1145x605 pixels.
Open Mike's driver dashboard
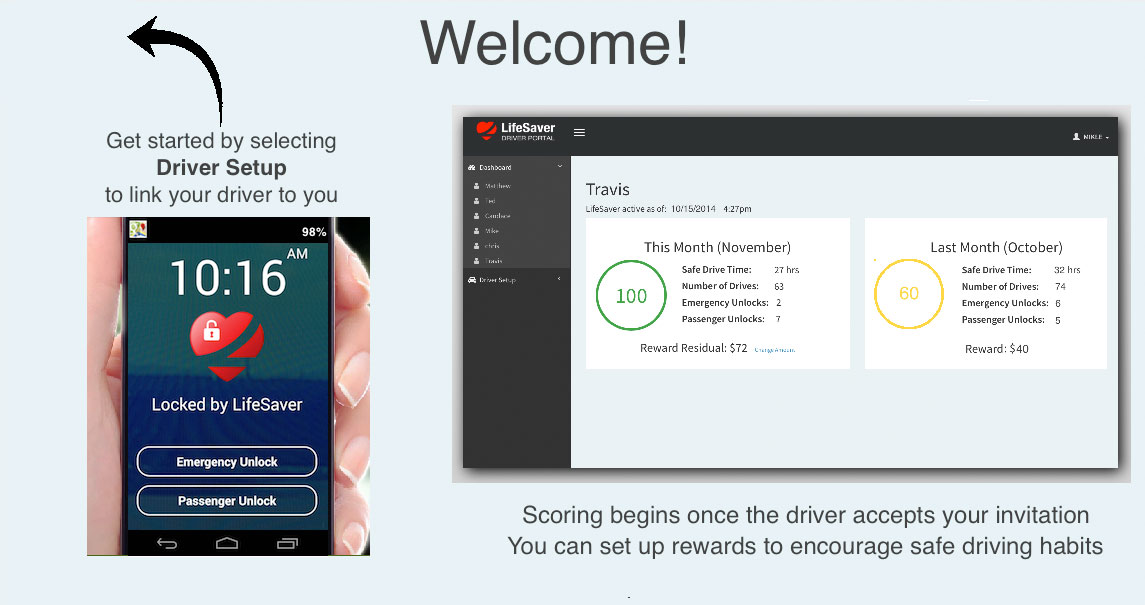(492, 231)
